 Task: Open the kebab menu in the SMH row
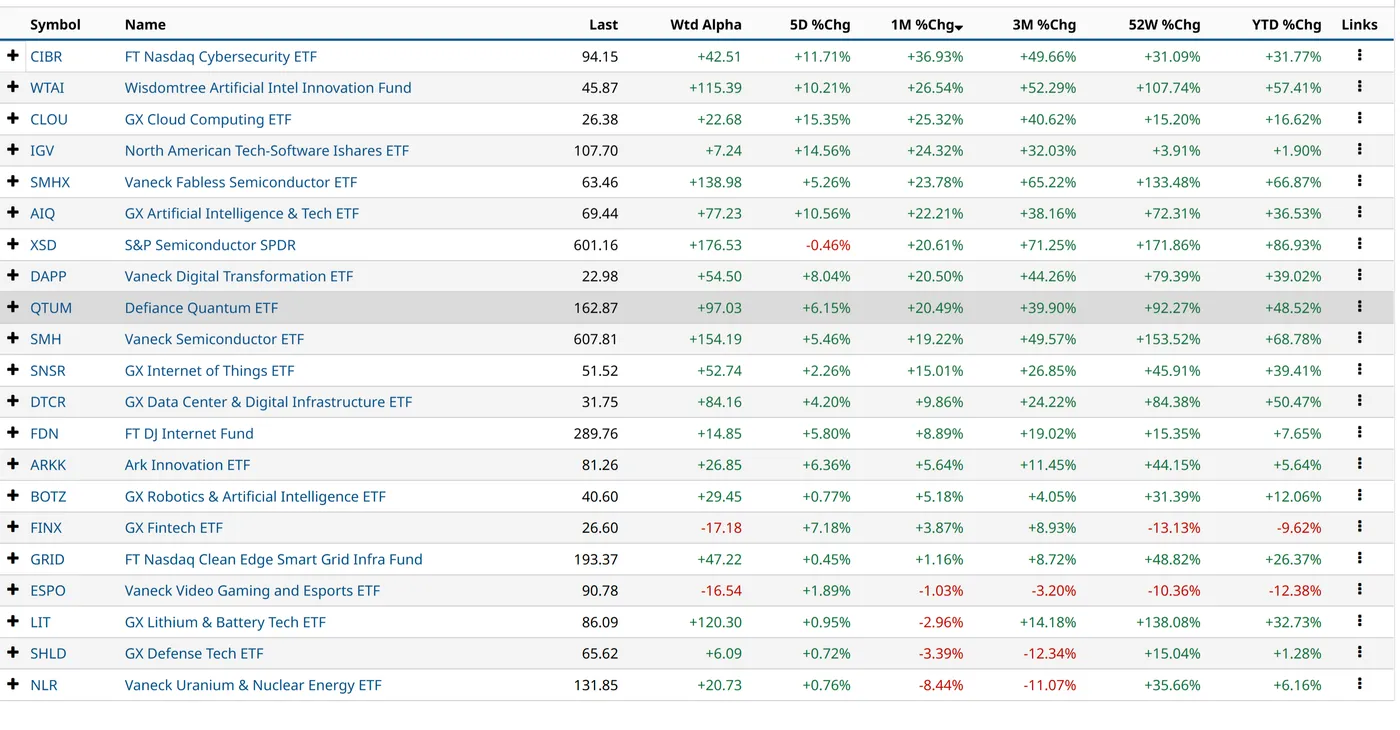tap(1359, 338)
